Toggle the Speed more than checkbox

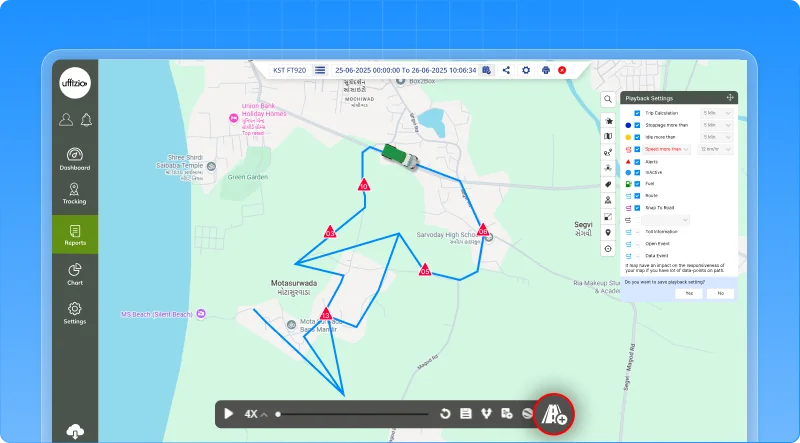click(x=637, y=150)
